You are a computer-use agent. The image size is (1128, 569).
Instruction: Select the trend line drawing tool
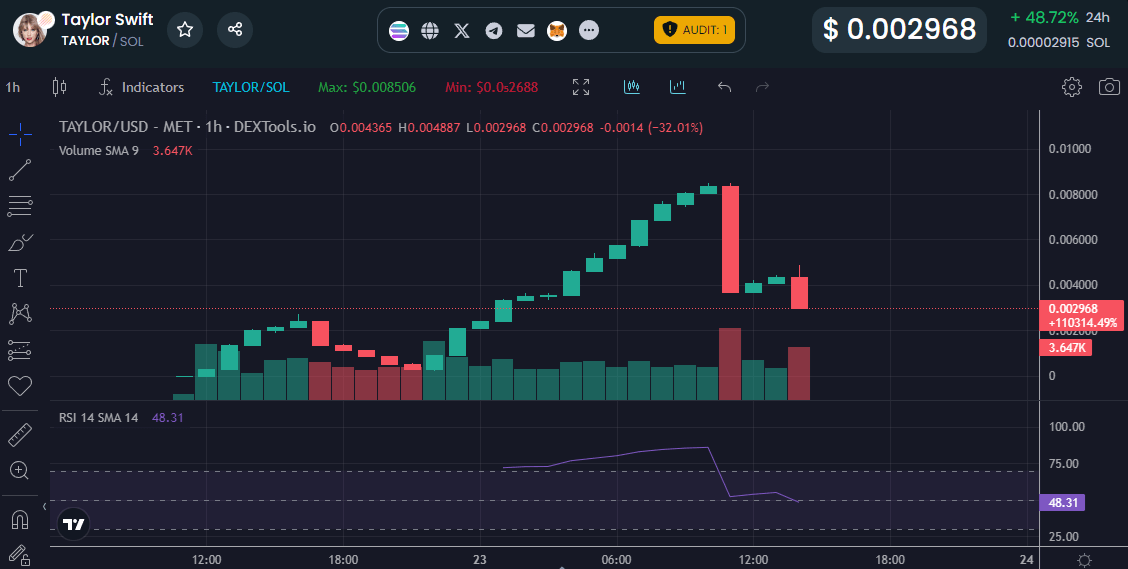20,170
